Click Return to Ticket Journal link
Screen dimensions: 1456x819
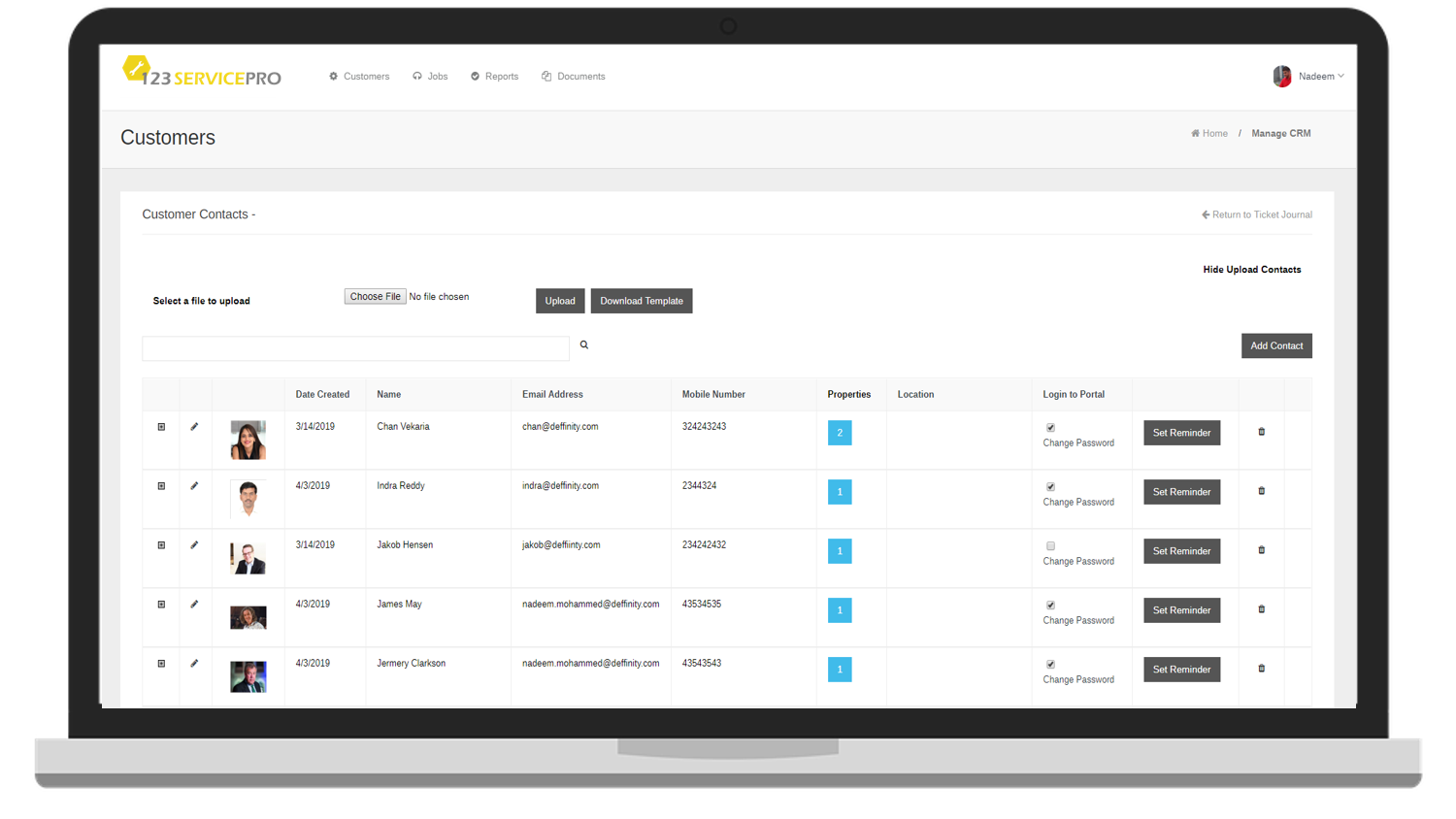[1257, 215]
